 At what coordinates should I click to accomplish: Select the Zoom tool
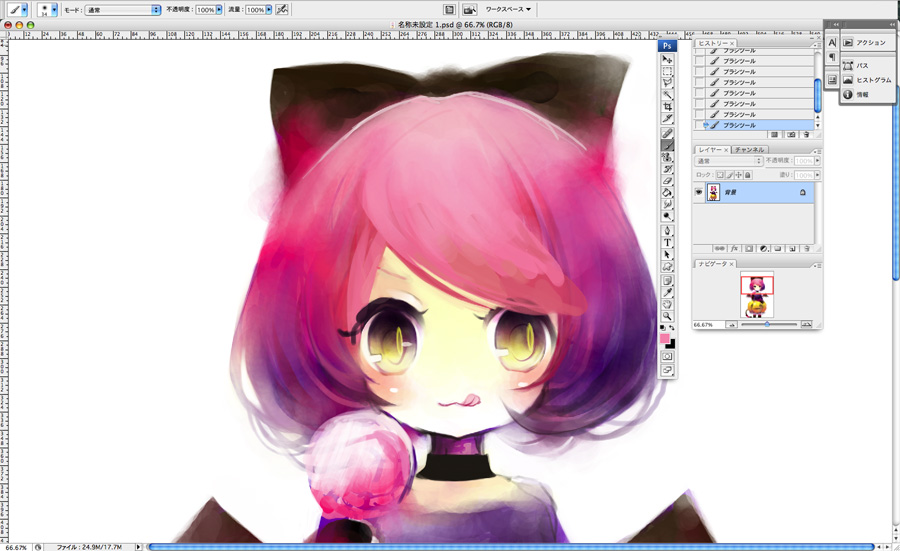667,316
